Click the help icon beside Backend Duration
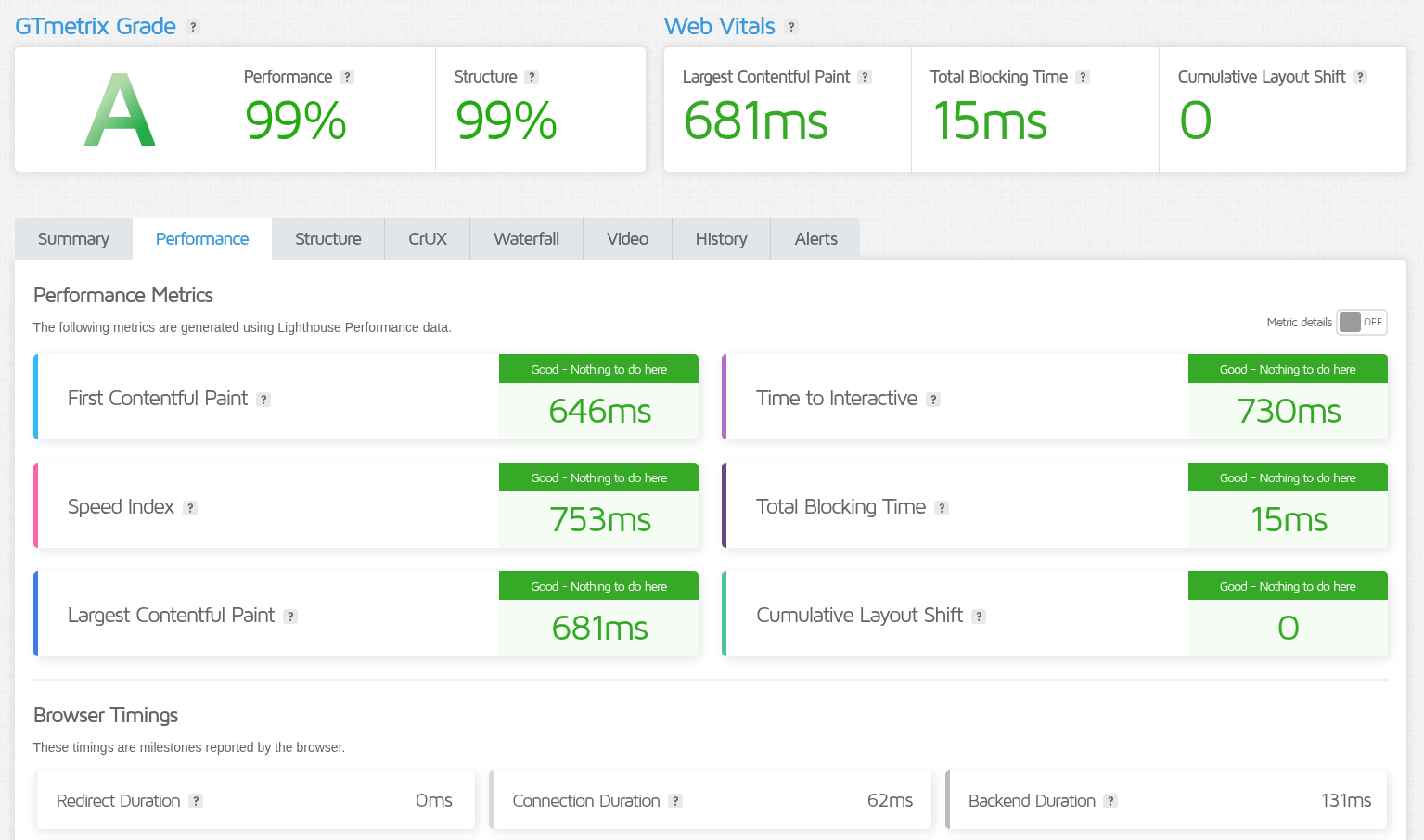Viewport: 1424px width, 840px height. (x=1110, y=801)
